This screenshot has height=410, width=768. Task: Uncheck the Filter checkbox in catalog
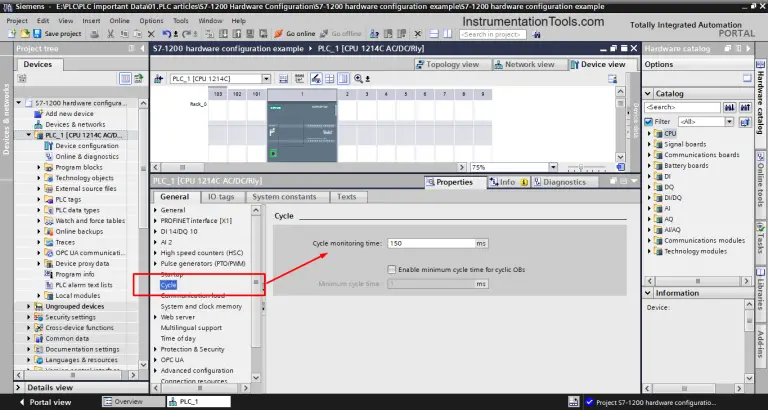click(x=649, y=122)
